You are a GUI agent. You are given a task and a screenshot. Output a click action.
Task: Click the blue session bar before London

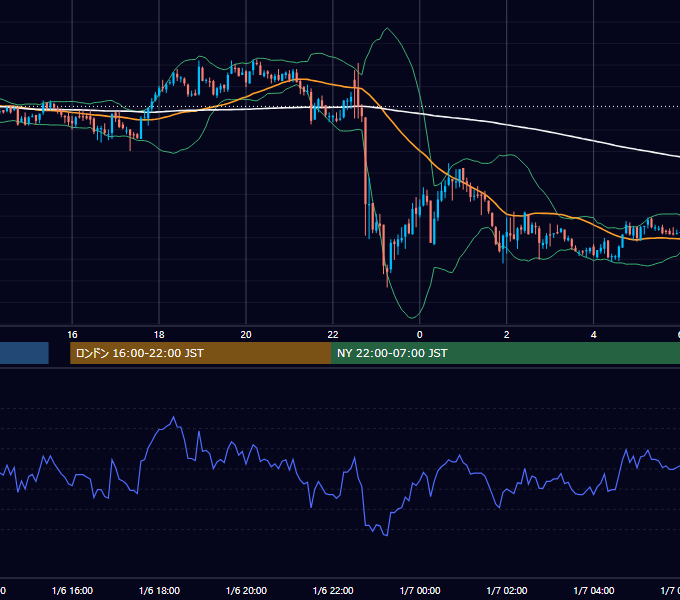24,353
